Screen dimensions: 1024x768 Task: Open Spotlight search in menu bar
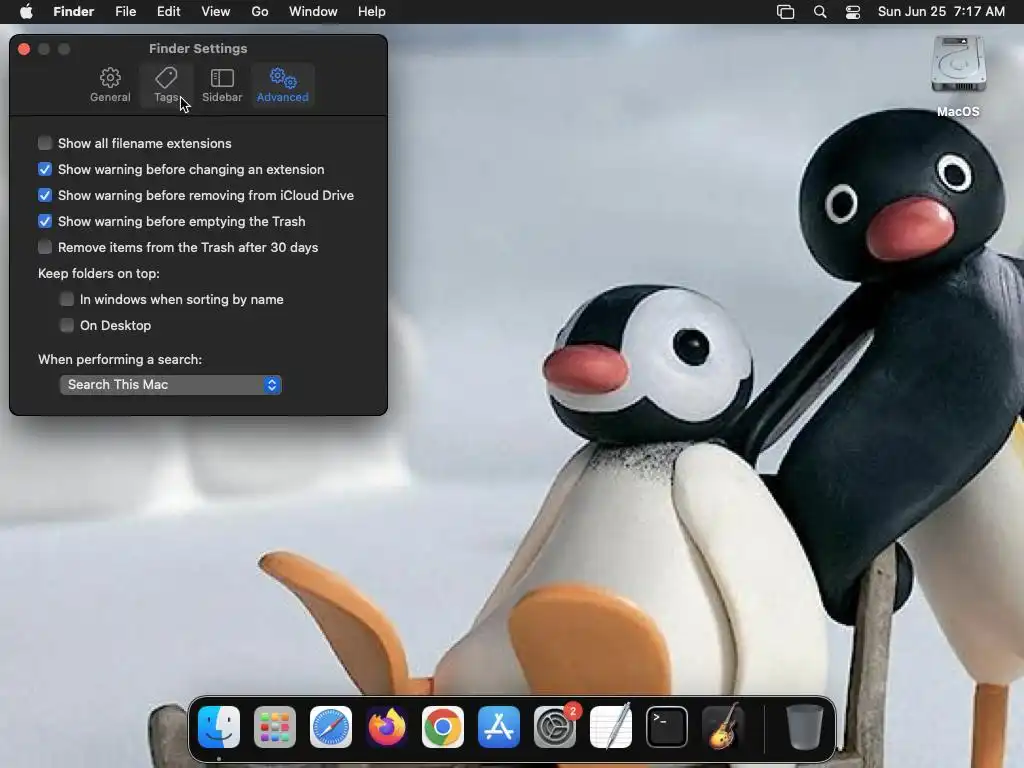[820, 12]
